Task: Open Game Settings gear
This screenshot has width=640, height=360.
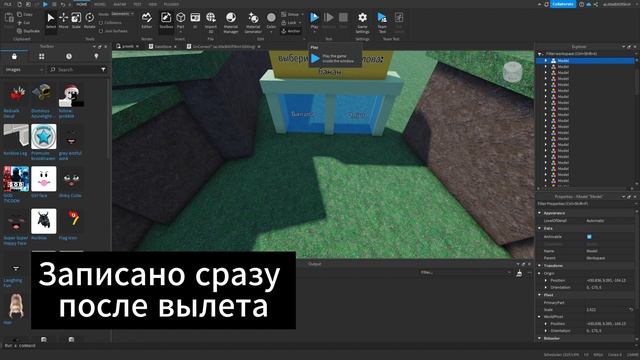Action: (362, 22)
